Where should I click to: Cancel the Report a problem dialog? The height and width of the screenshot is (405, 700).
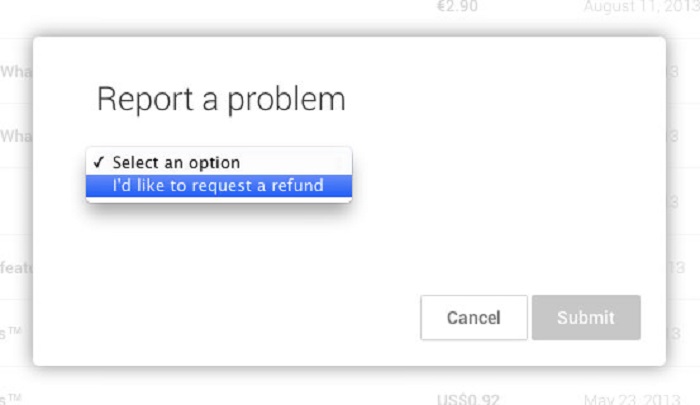474,317
